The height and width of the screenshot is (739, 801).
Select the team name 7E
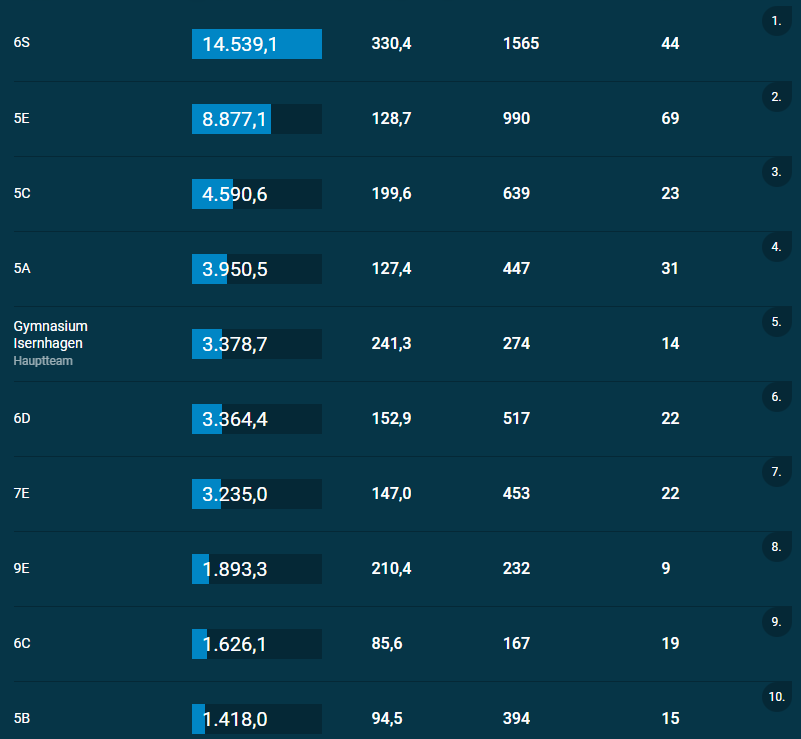pos(21,493)
